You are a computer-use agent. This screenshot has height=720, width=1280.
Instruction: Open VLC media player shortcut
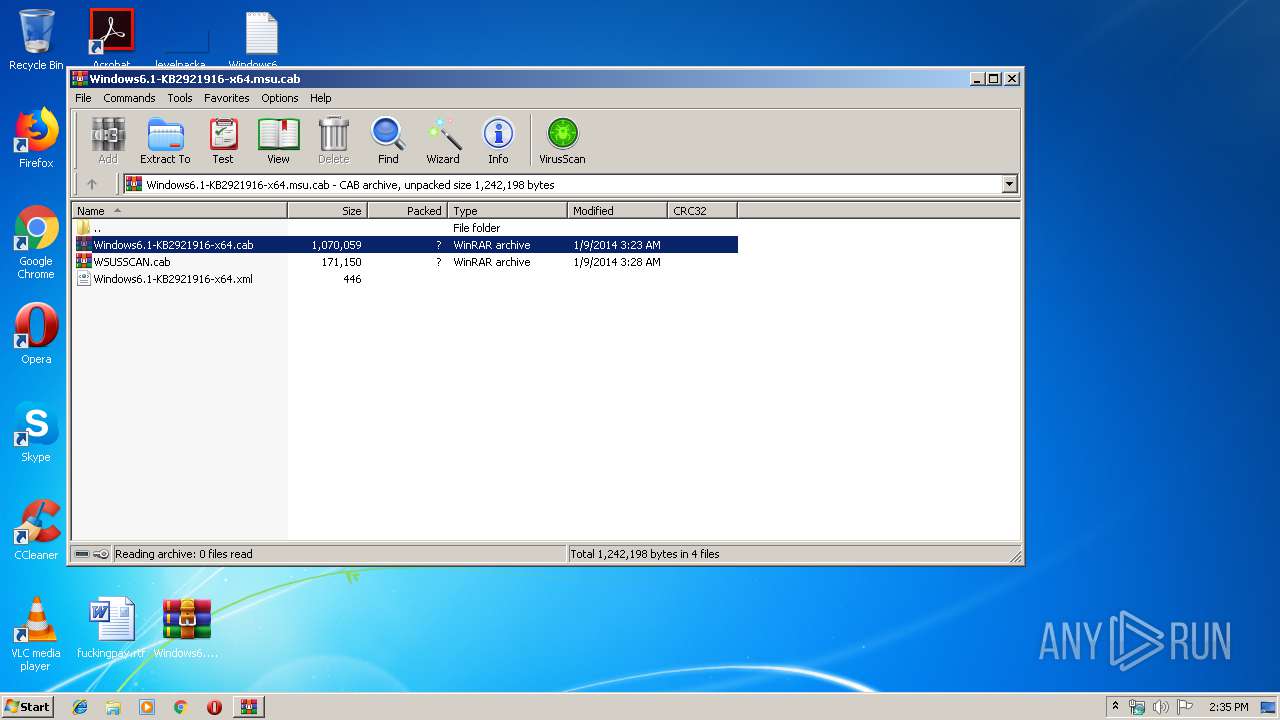point(36,634)
